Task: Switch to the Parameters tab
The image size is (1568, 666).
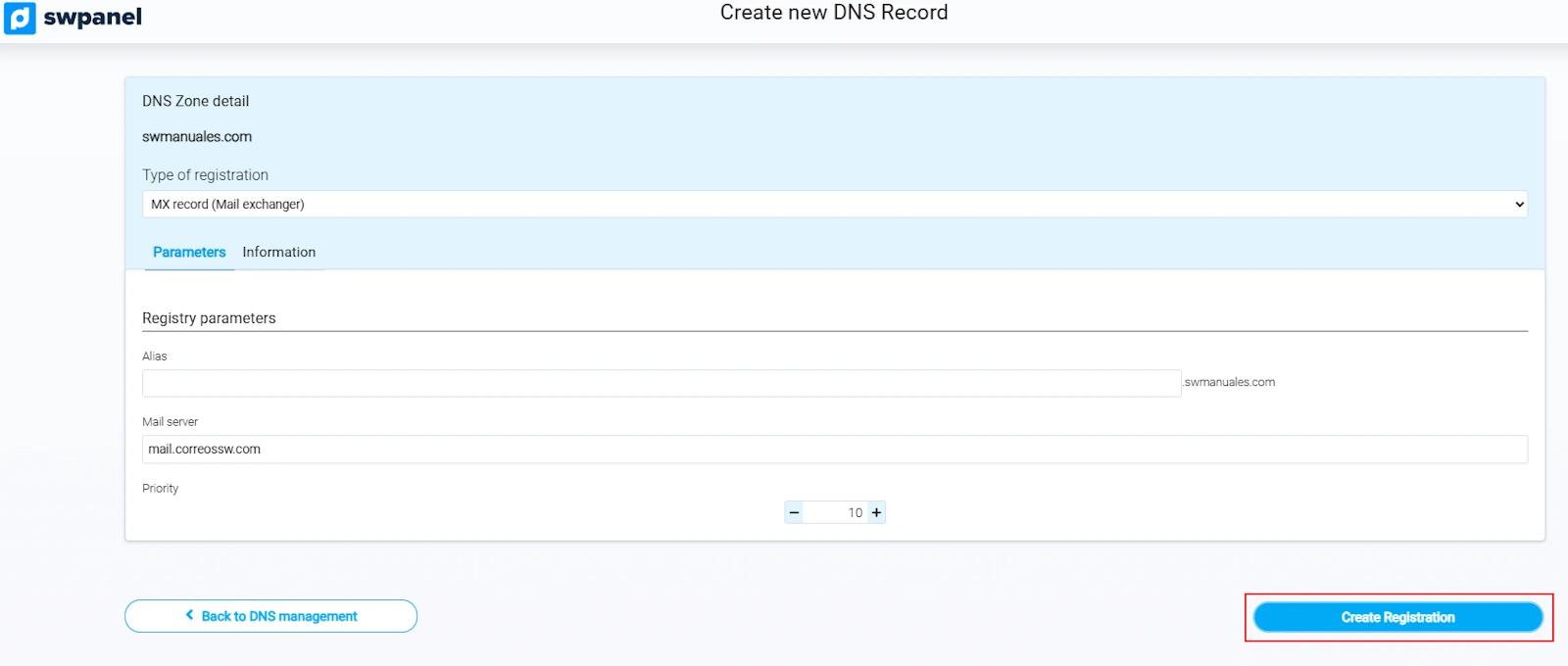Action: pos(189,252)
